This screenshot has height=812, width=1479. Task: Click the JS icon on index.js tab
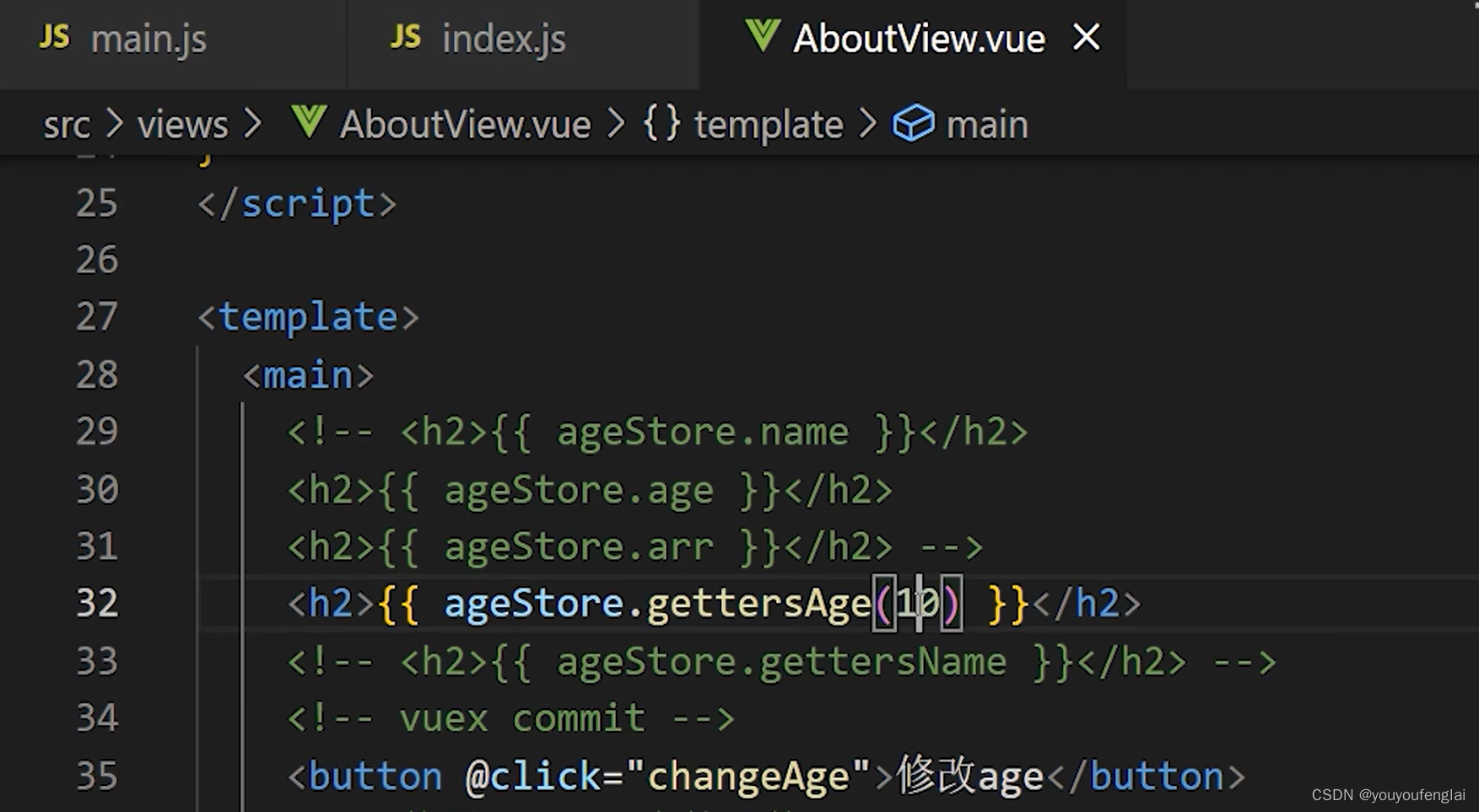(x=406, y=37)
